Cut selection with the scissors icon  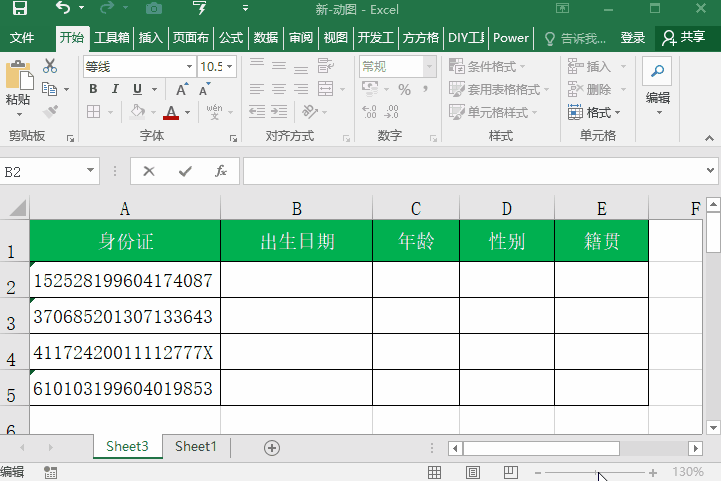click(x=50, y=66)
